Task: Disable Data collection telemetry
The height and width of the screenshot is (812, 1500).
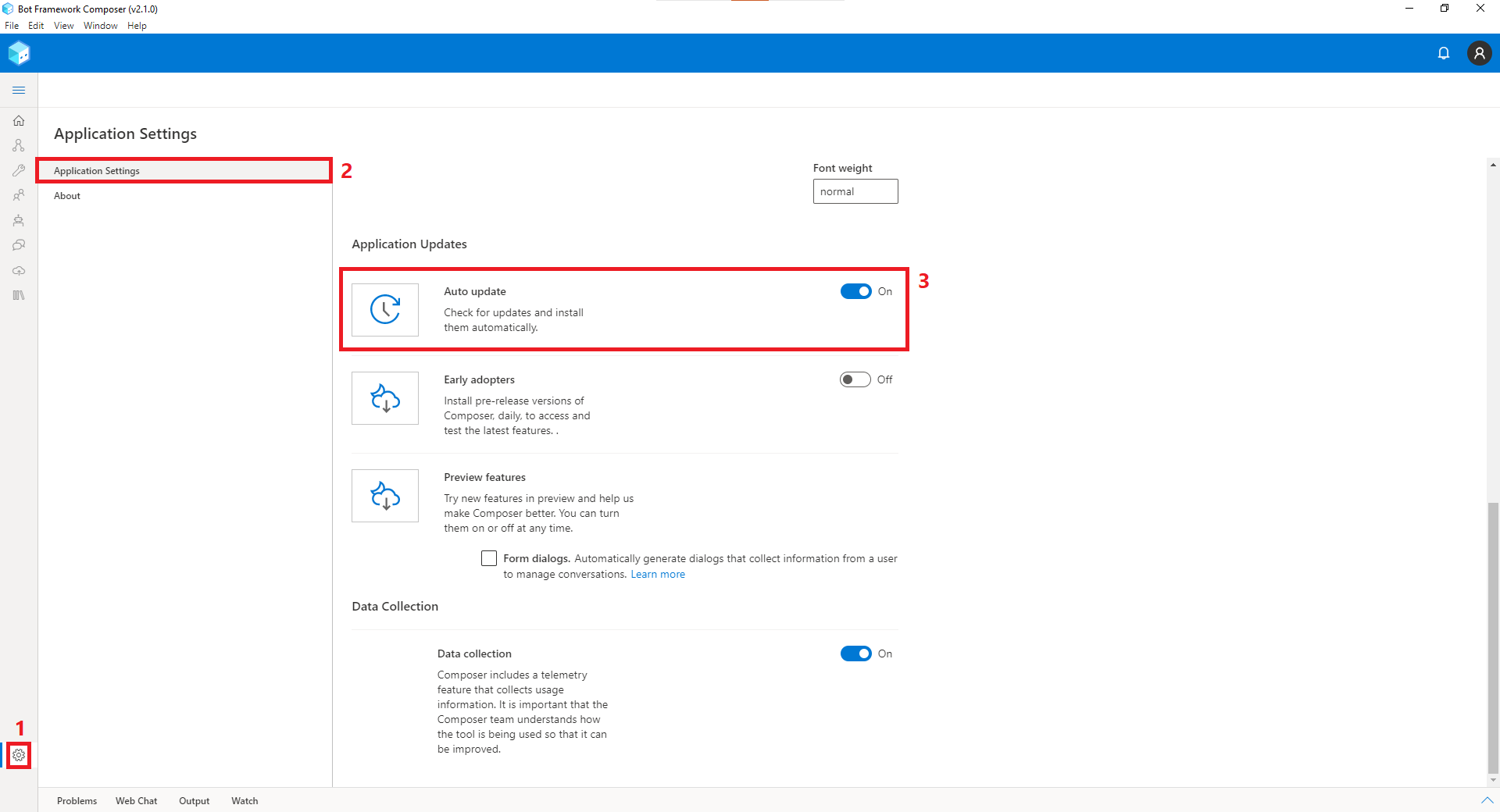Action: pos(855,654)
